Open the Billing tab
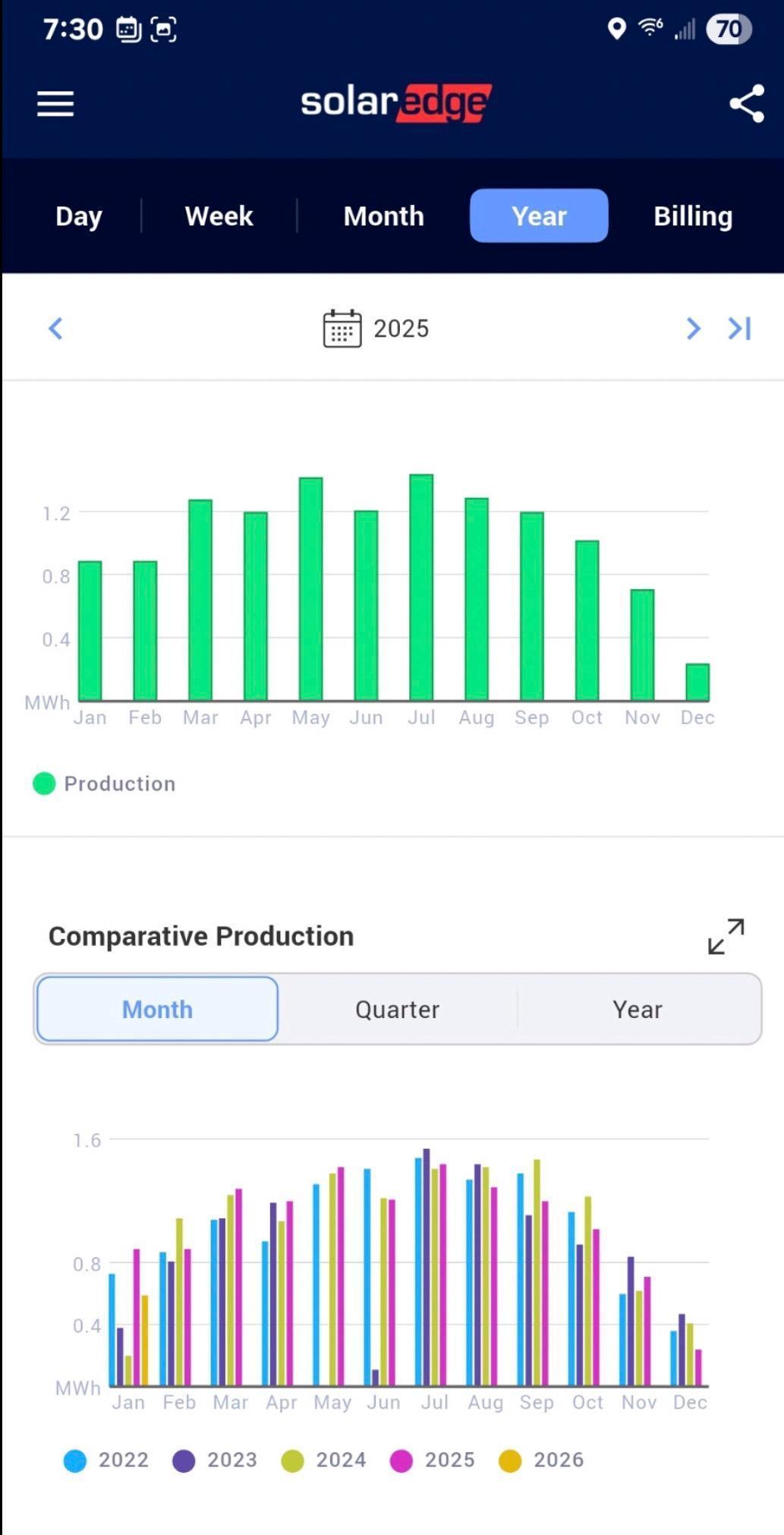Screen dimensions: 784x1535 coord(692,216)
